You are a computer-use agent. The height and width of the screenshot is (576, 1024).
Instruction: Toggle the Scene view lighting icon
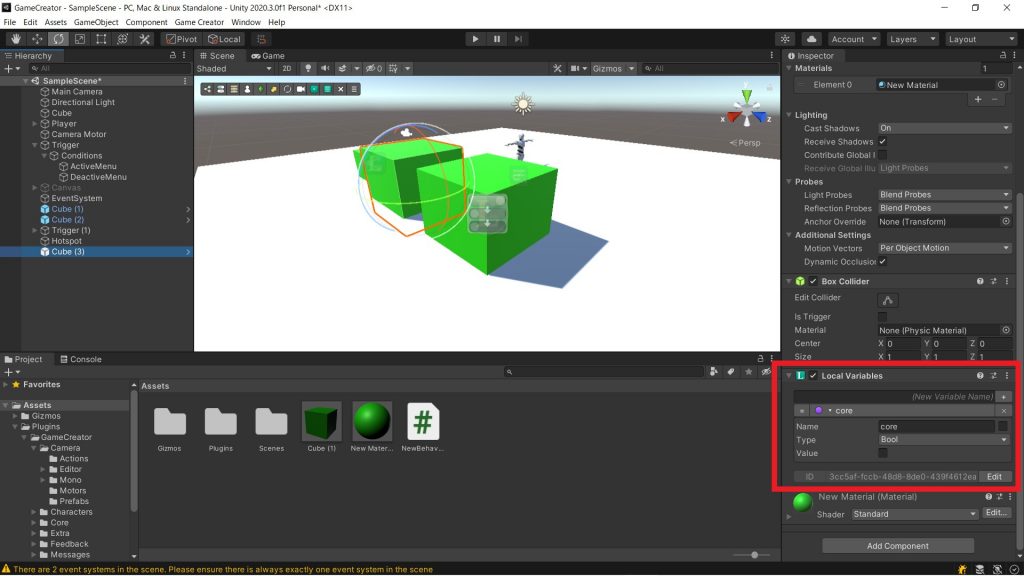click(x=308, y=67)
